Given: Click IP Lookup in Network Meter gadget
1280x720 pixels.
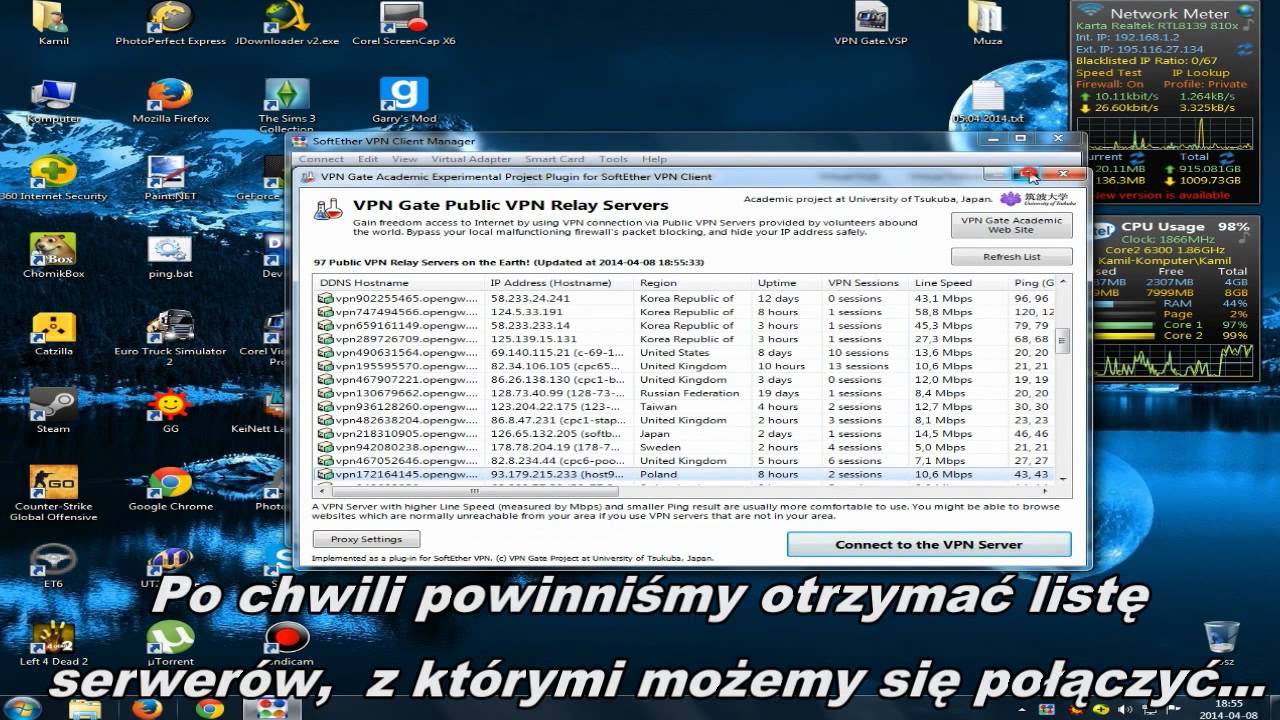Looking at the screenshot, I should pos(1201,73).
